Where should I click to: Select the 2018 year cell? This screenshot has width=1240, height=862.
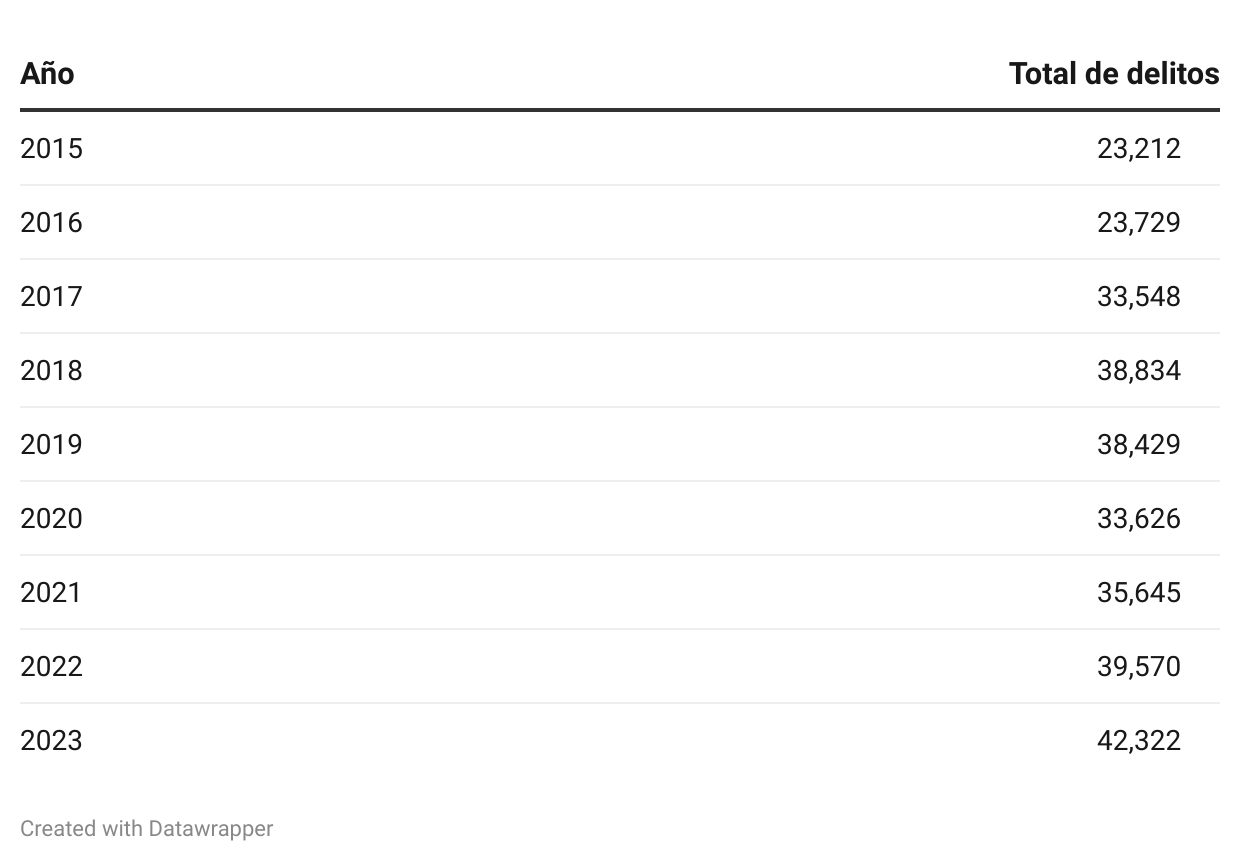51,371
